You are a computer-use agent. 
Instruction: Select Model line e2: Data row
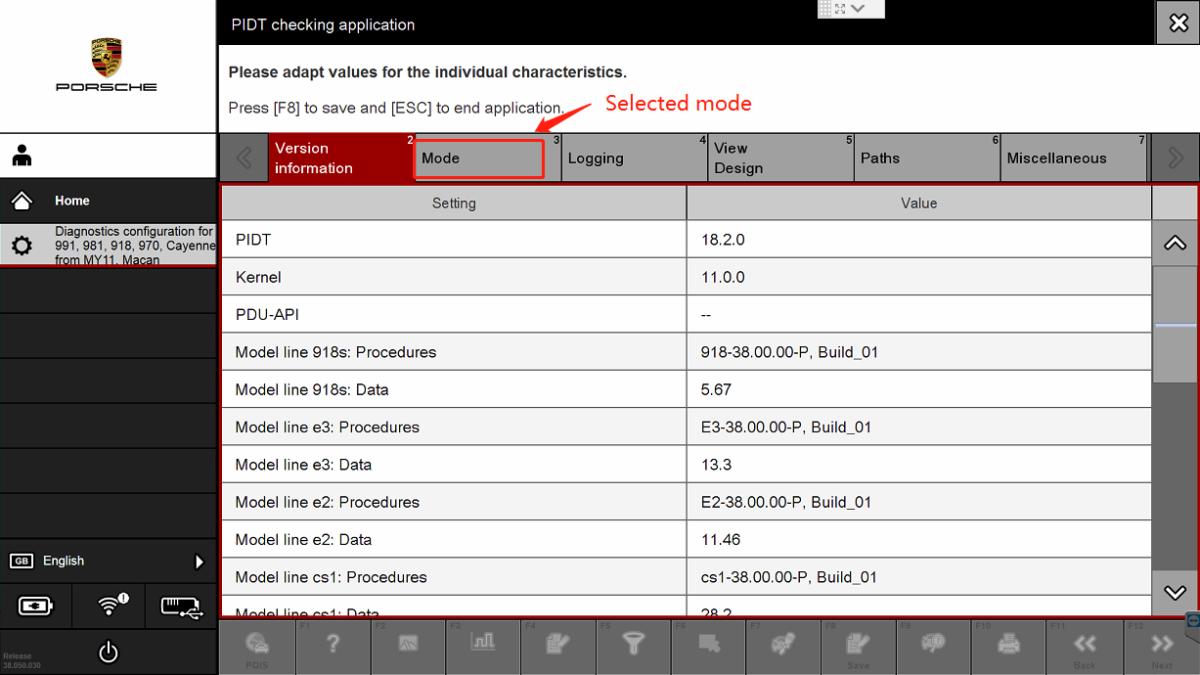pyautogui.click(x=686, y=540)
